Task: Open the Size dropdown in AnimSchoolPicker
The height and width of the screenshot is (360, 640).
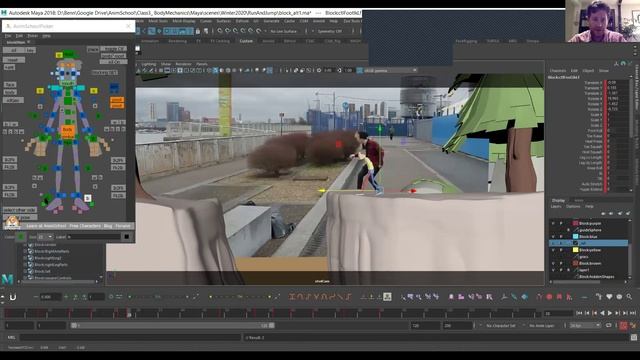Action: tap(45, 237)
